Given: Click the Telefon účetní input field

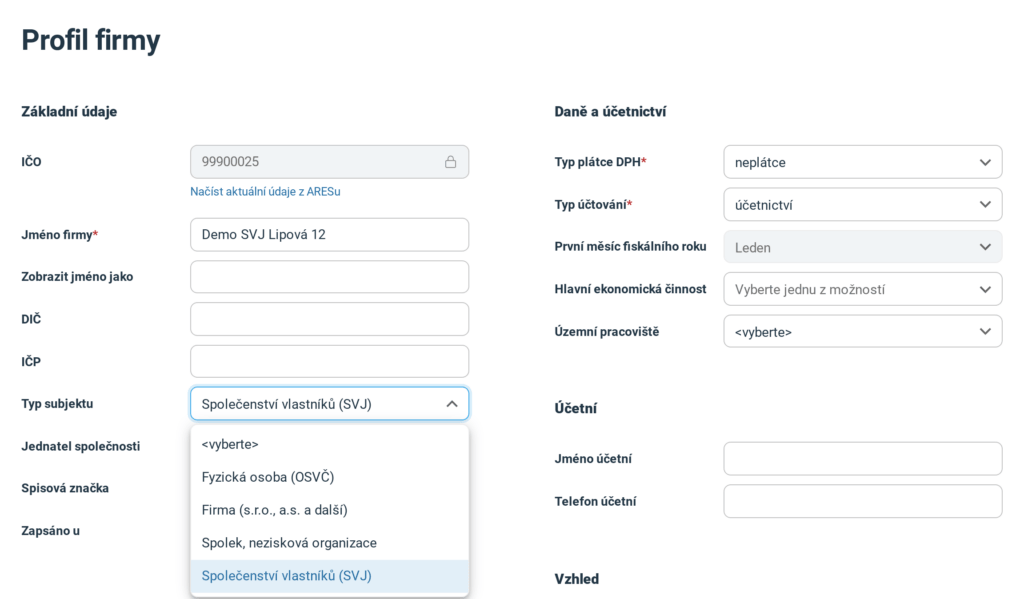Looking at the screenshot, I should pyautogui.click(x=863, y=501).
